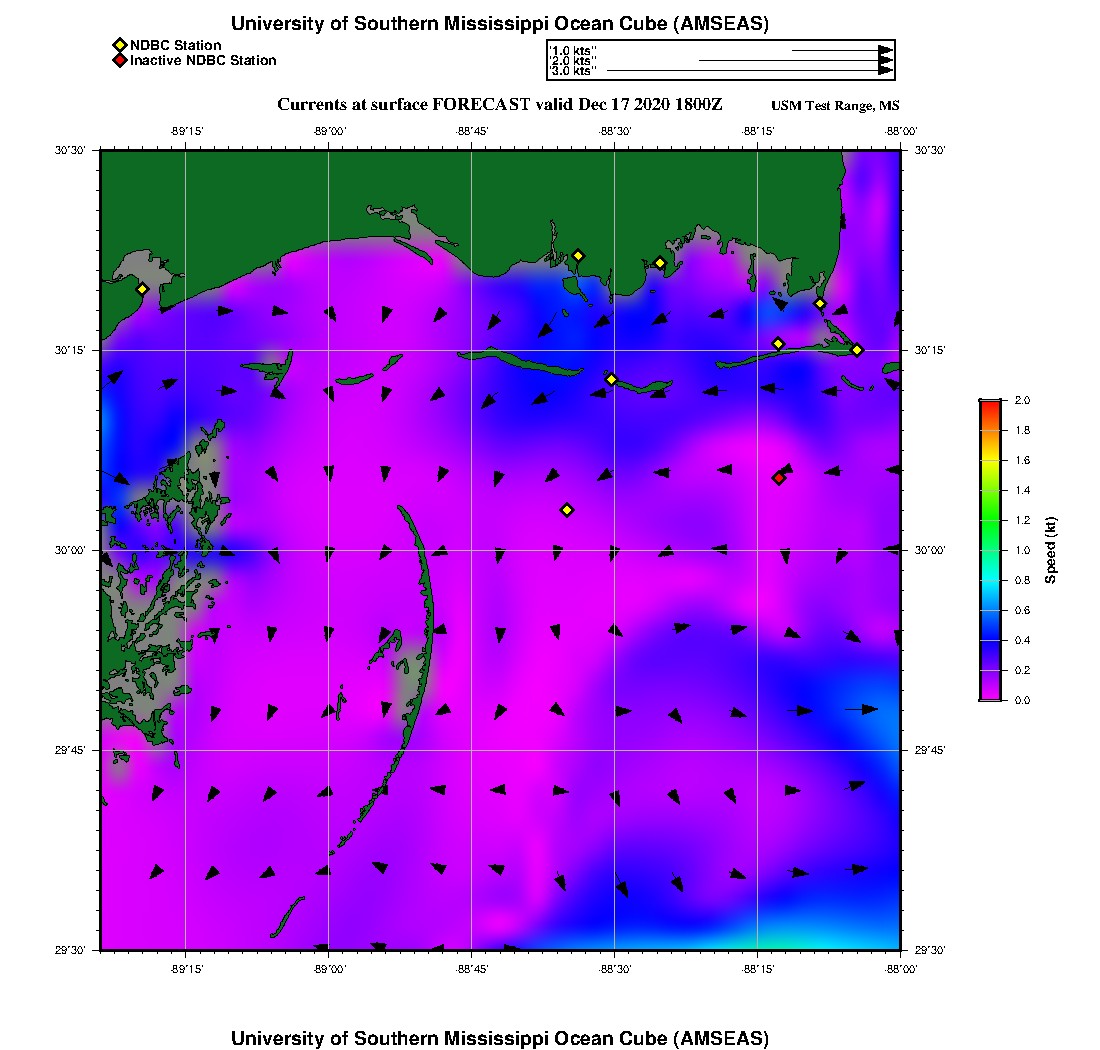Click the USM Test Range, MS label
Image resolution: width=1100 pixels, height=1050 pixels.
835,106
